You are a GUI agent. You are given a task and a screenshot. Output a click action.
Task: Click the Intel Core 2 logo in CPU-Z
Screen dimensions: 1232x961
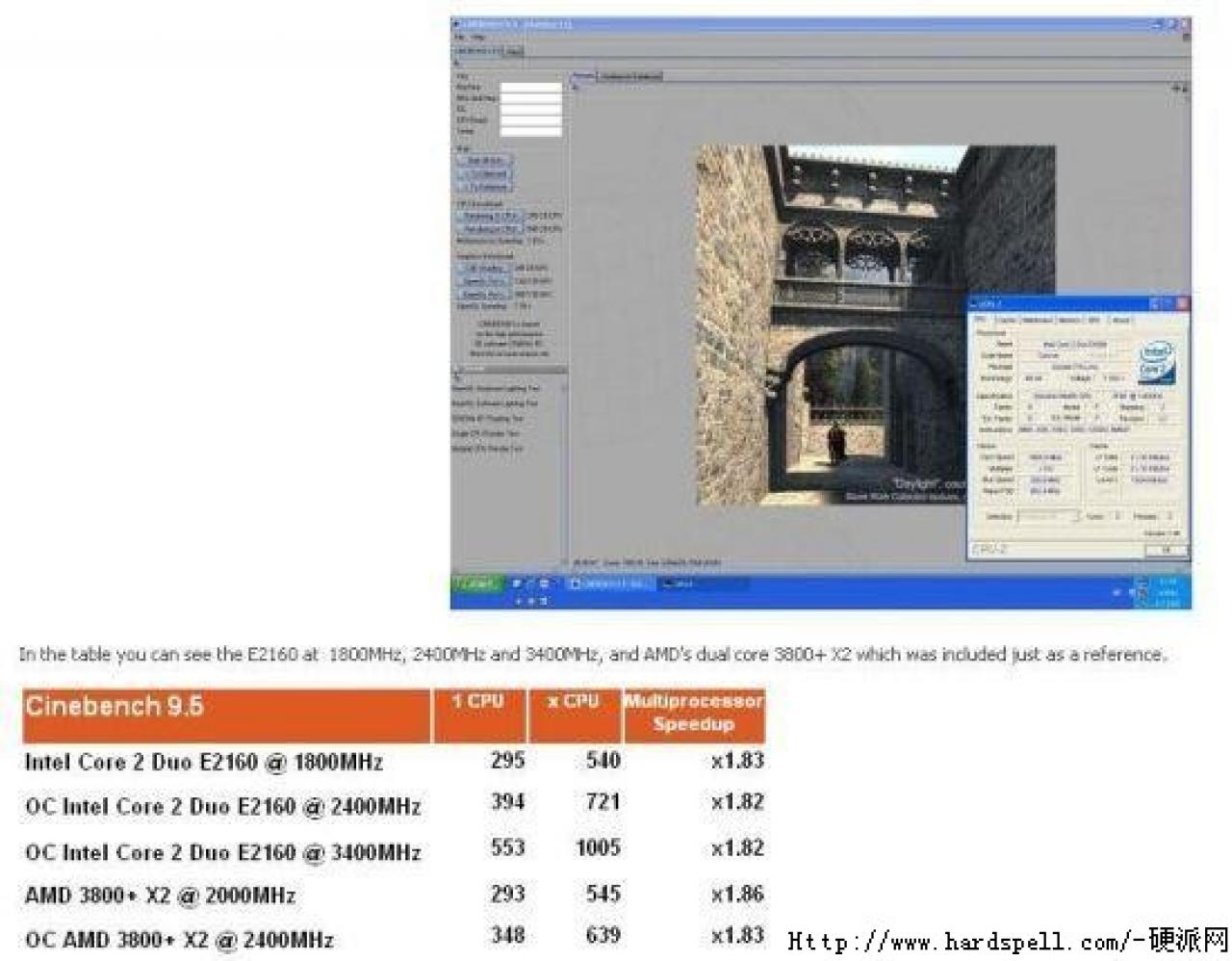click(1156, 360)
